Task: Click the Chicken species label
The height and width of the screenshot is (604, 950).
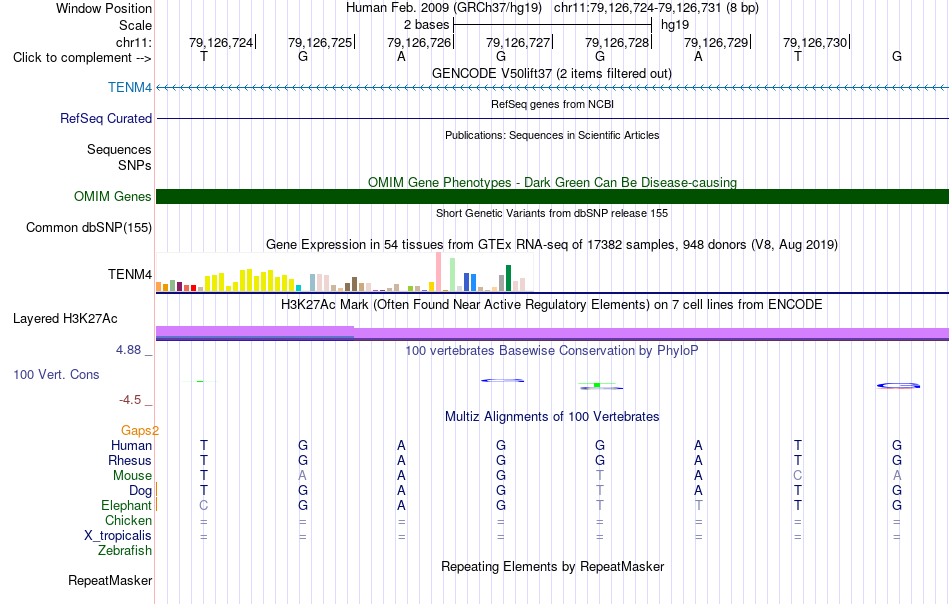Action: pos(128,520)
